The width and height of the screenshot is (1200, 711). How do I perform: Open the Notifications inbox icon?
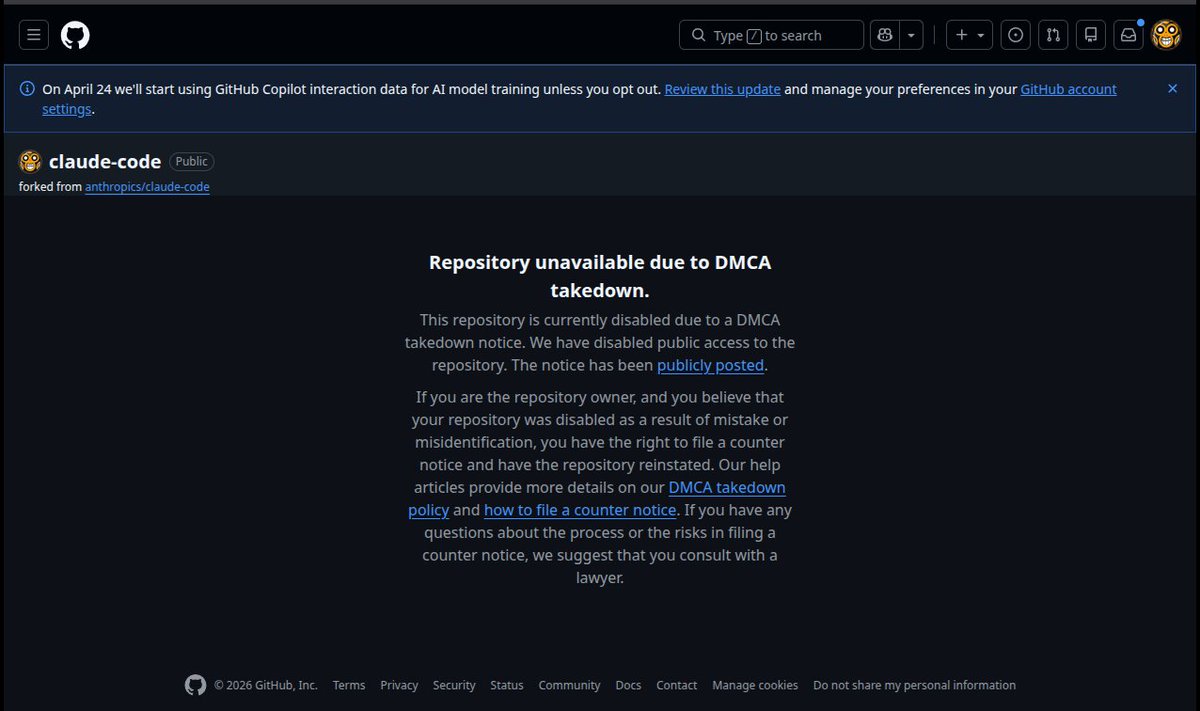[x=1128, y=35]
